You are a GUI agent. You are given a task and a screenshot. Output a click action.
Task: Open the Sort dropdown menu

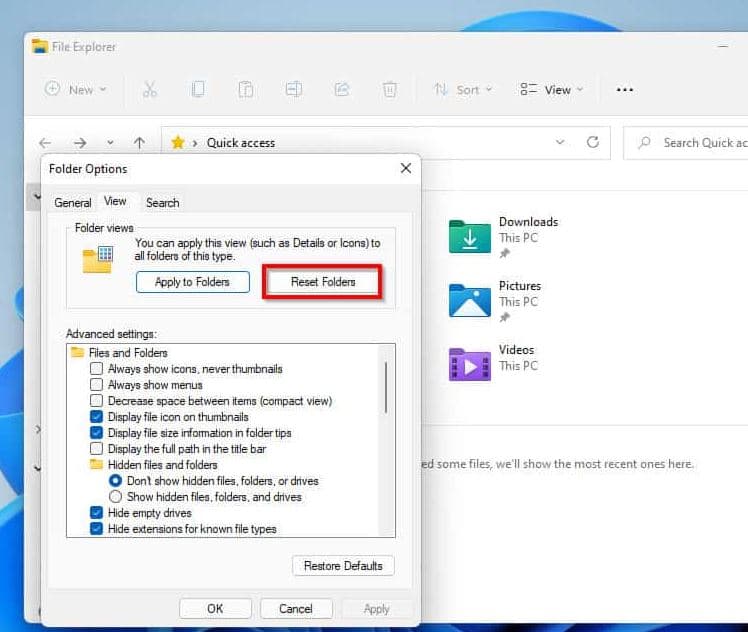[x=463, y=89]
